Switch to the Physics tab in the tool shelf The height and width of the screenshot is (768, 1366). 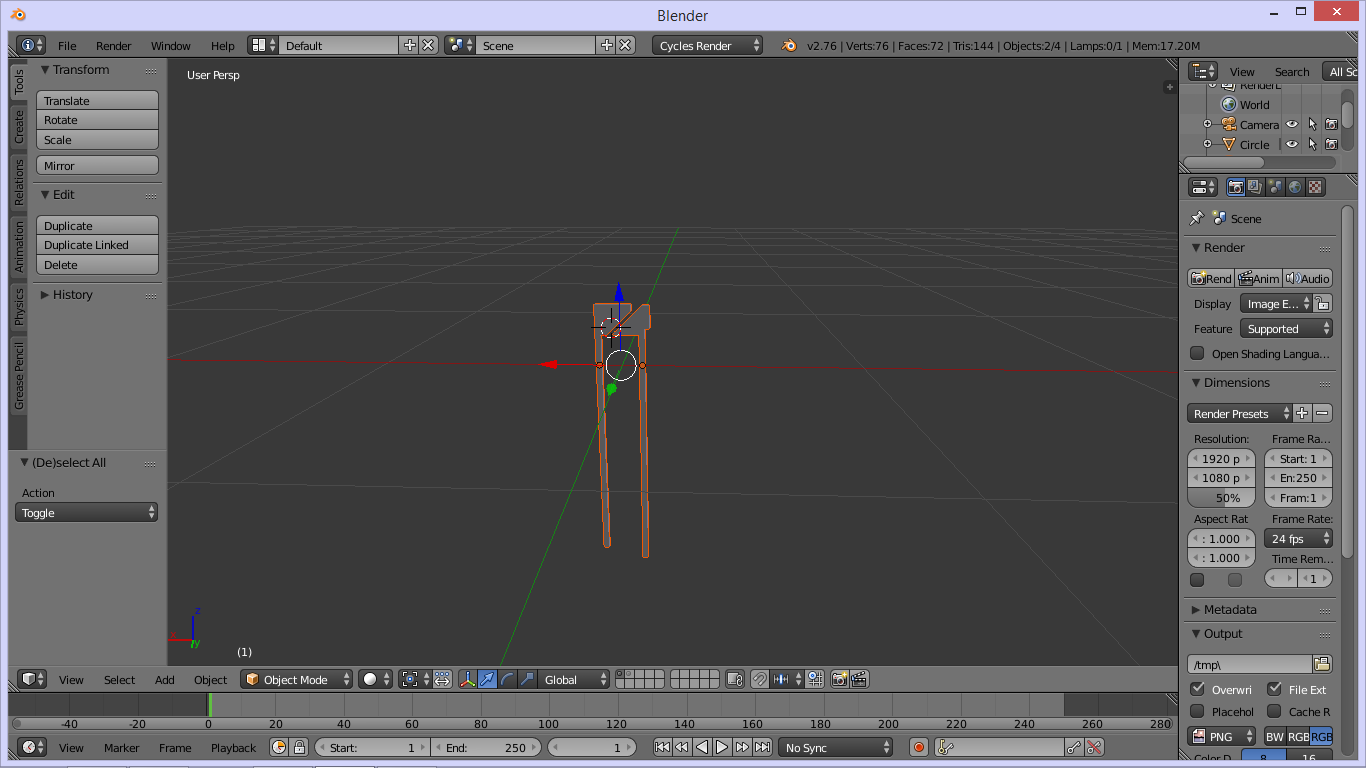[18, 307]
